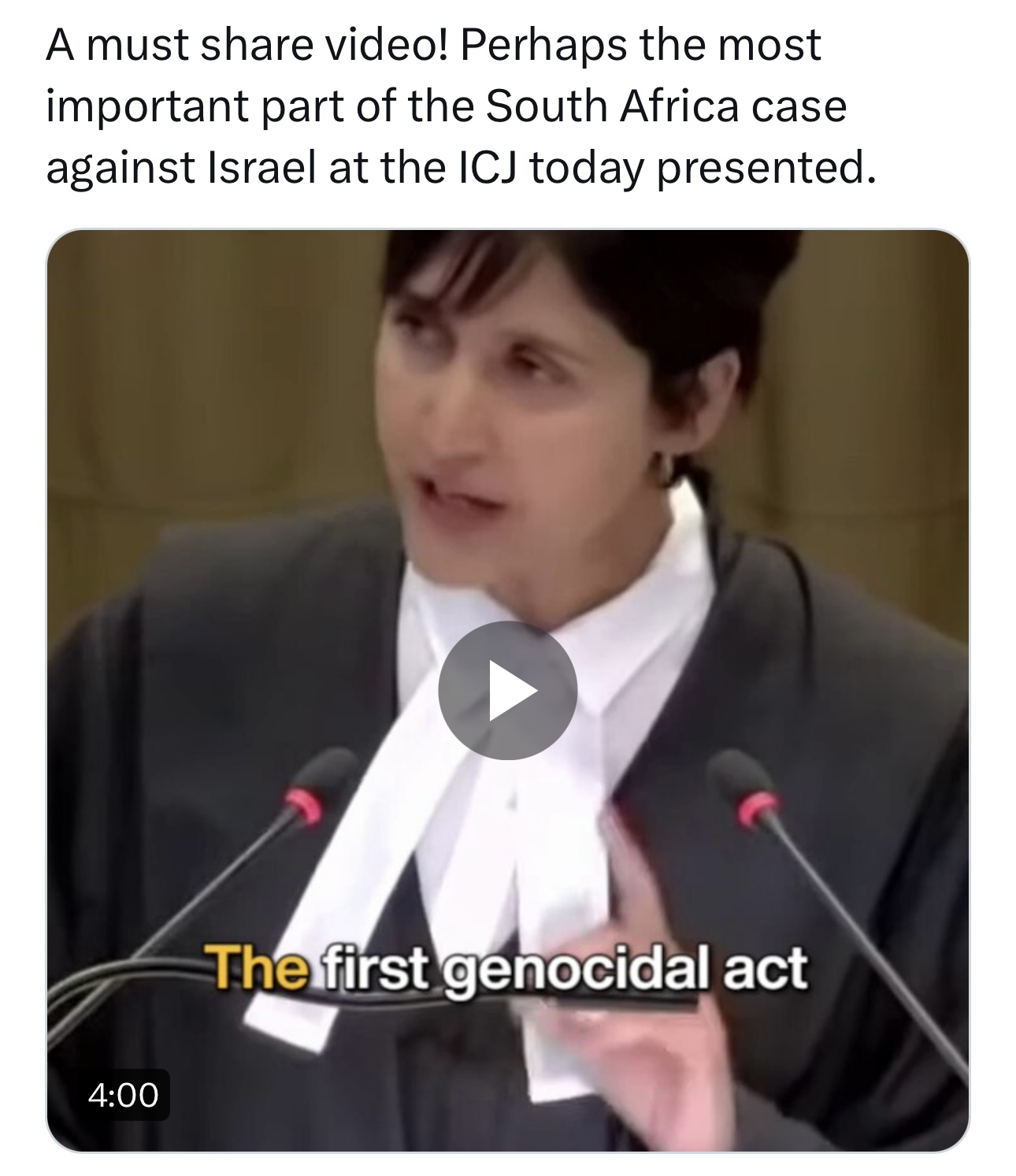Tap the 4:00 duration badge
This screenshot has width=1016, height=1176.
point(124,1094)
